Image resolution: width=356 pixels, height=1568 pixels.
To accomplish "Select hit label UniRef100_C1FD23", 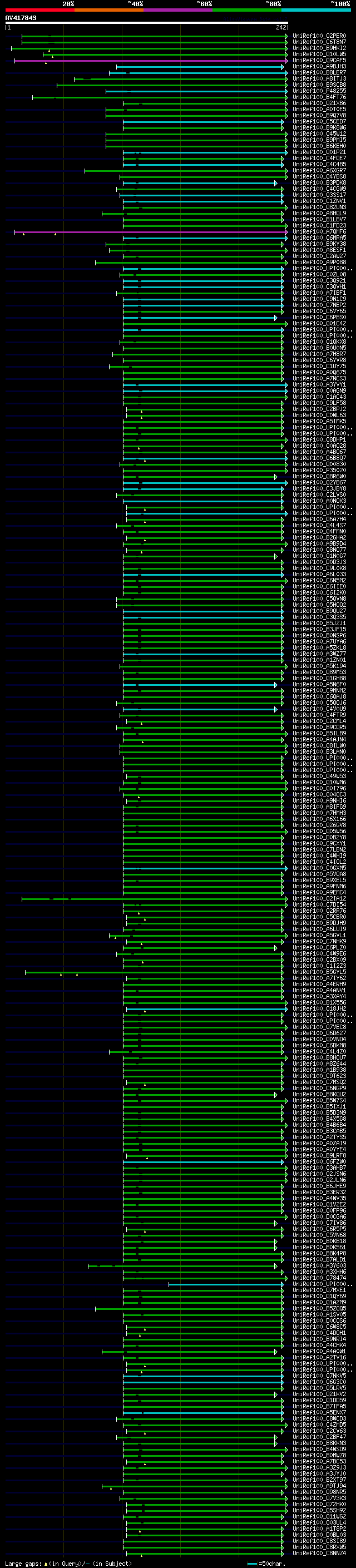I will point(319,225).
